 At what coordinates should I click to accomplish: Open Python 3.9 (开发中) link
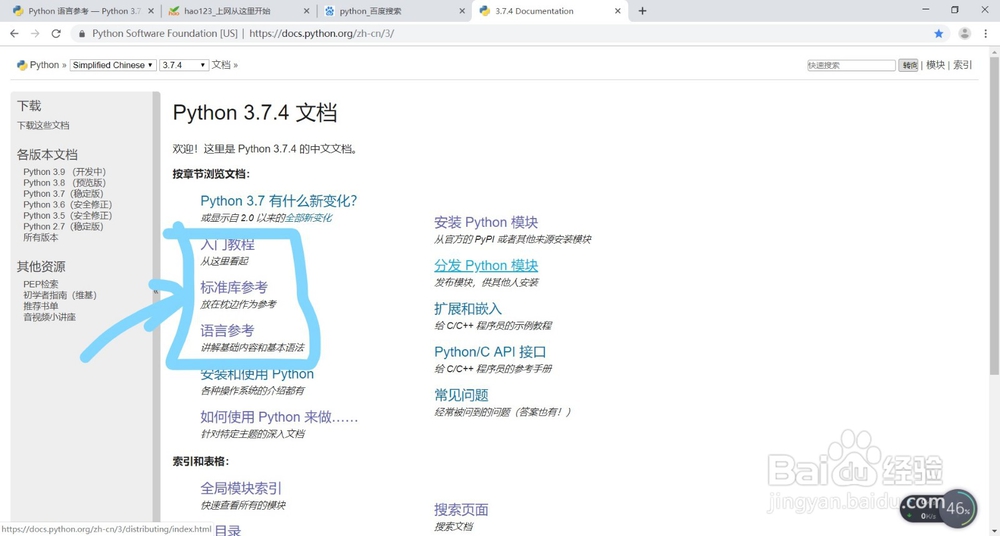pyautogui.click(x=64, y=172)
